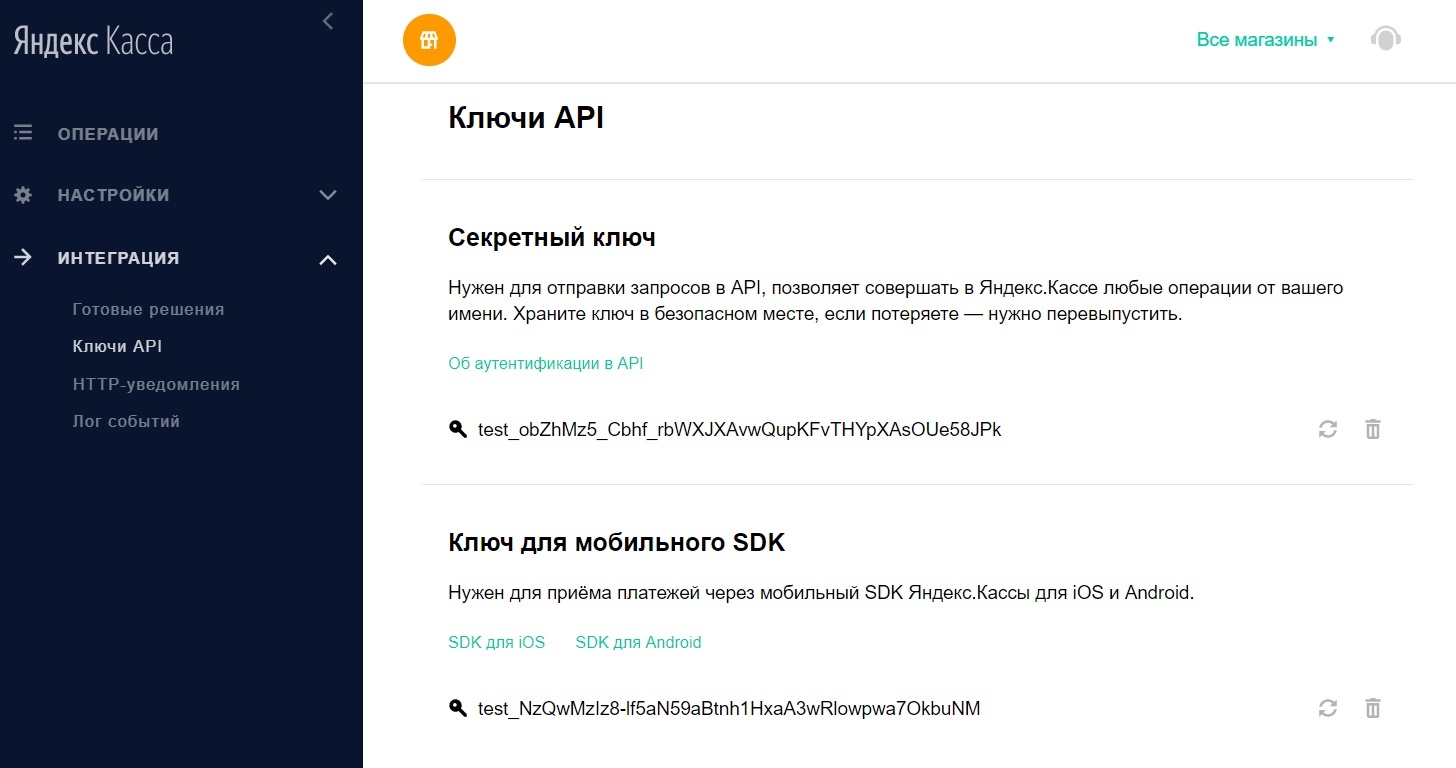This screenshot has height=768, width=1456.
Task: Click the Настройки gear icon
Action: click(22, 195)
